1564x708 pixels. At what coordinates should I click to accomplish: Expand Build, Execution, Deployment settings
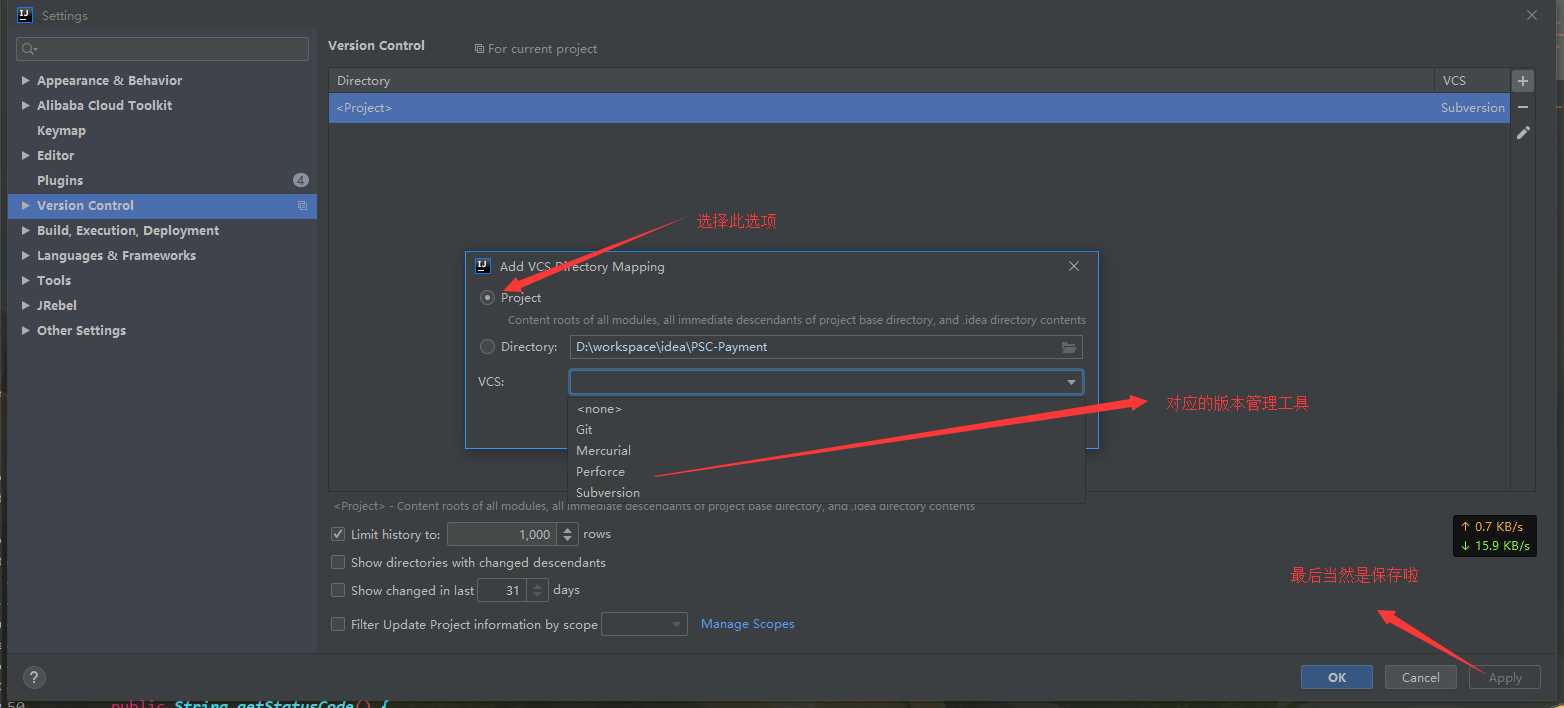coord(26,230)
